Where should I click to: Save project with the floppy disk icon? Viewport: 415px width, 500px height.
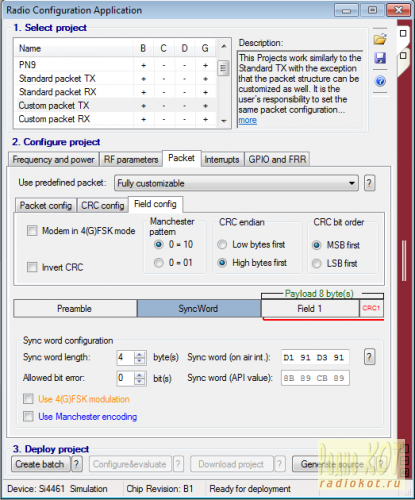click(380, 58)
